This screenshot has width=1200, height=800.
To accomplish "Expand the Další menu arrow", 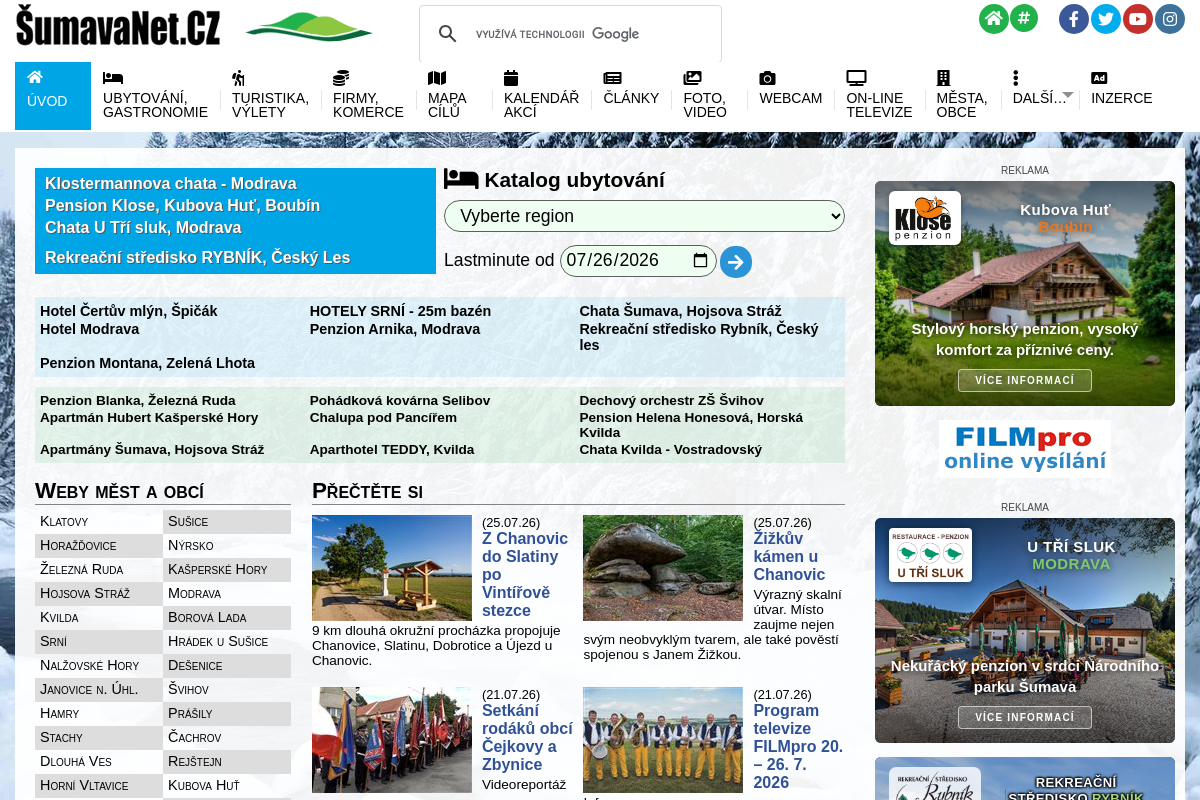I will tap(1068, 95).
